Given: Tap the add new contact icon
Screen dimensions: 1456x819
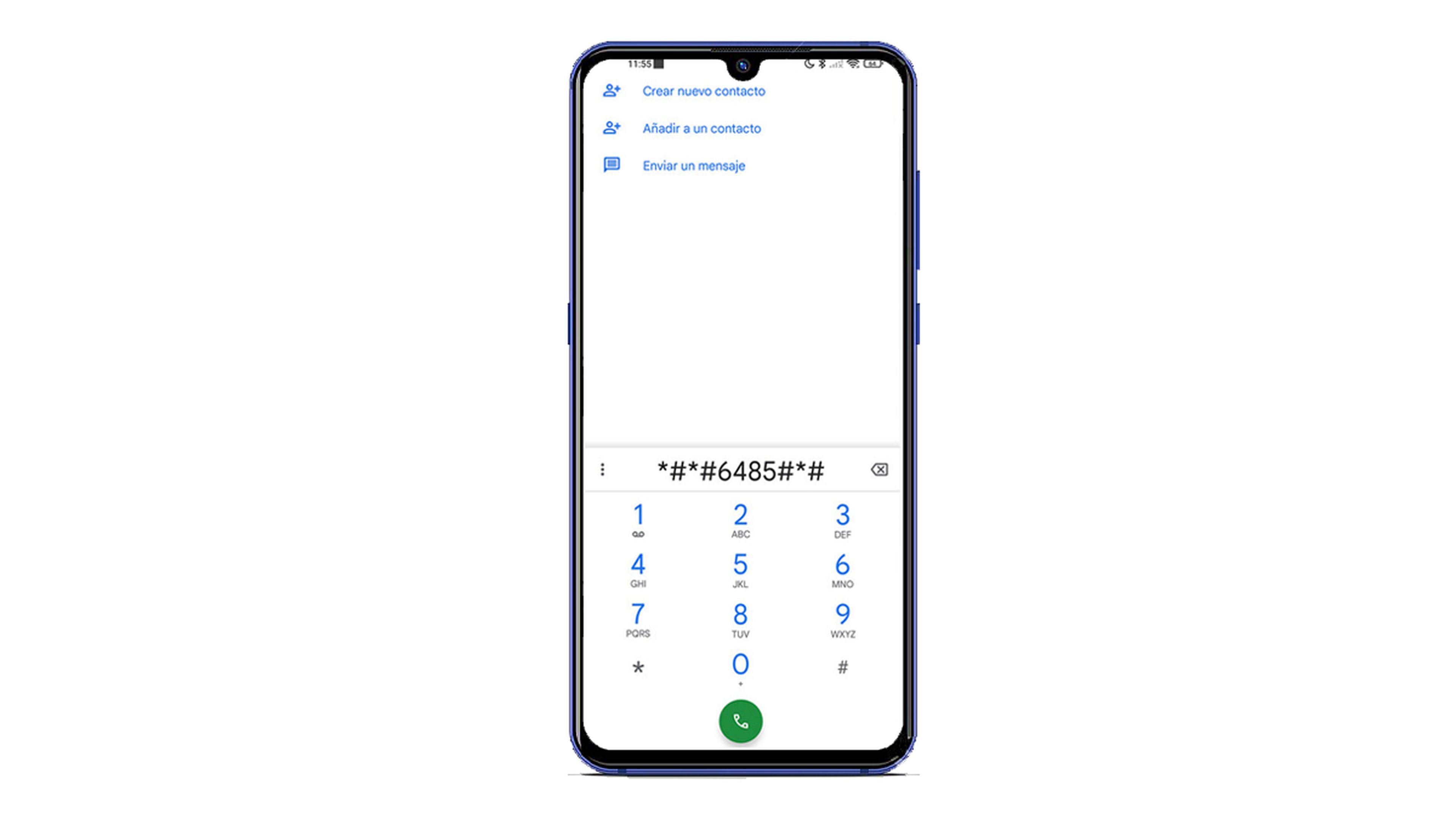Looking at the screenshot, I should pos(611,91).
